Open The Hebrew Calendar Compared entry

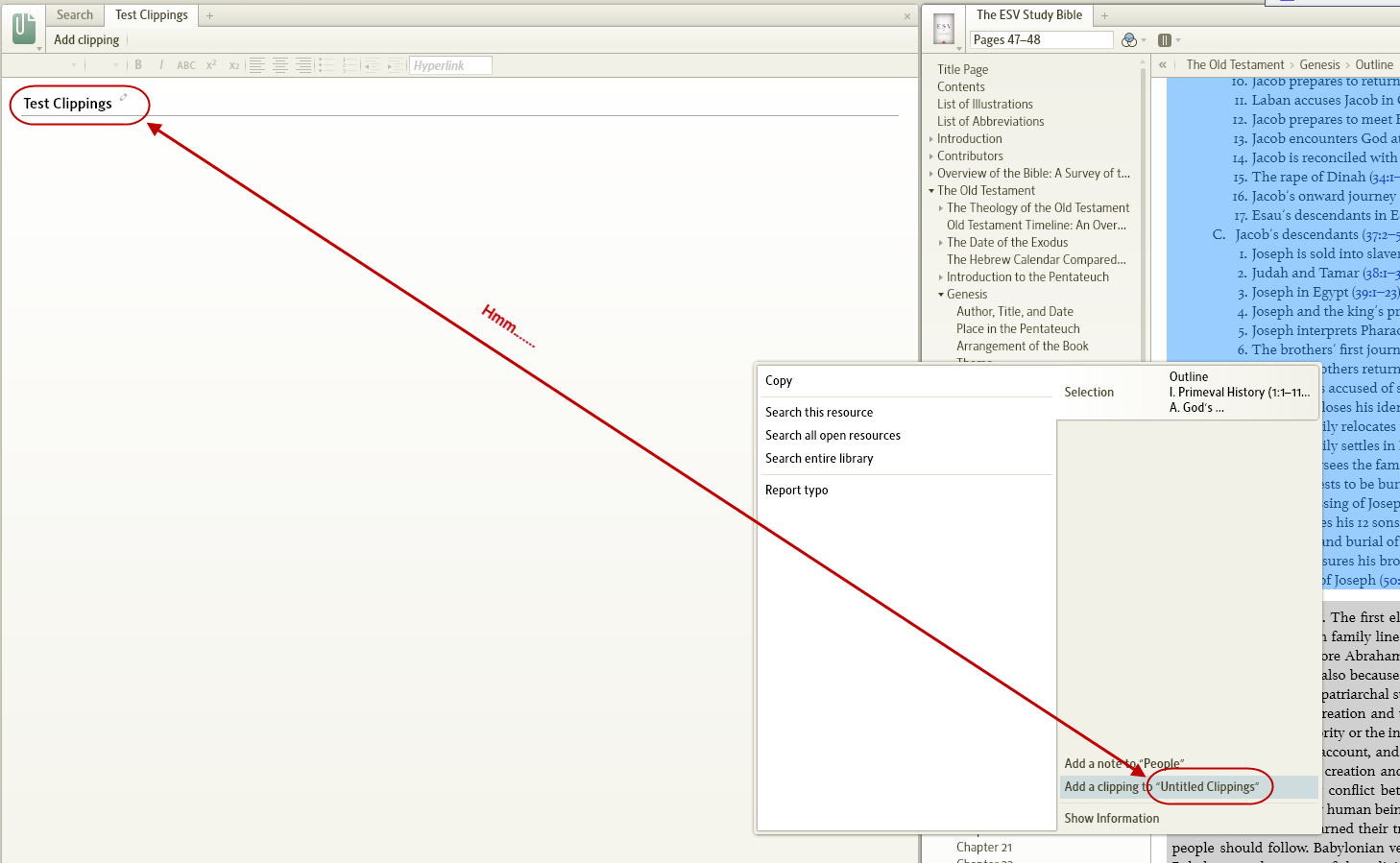point(1036,260)
